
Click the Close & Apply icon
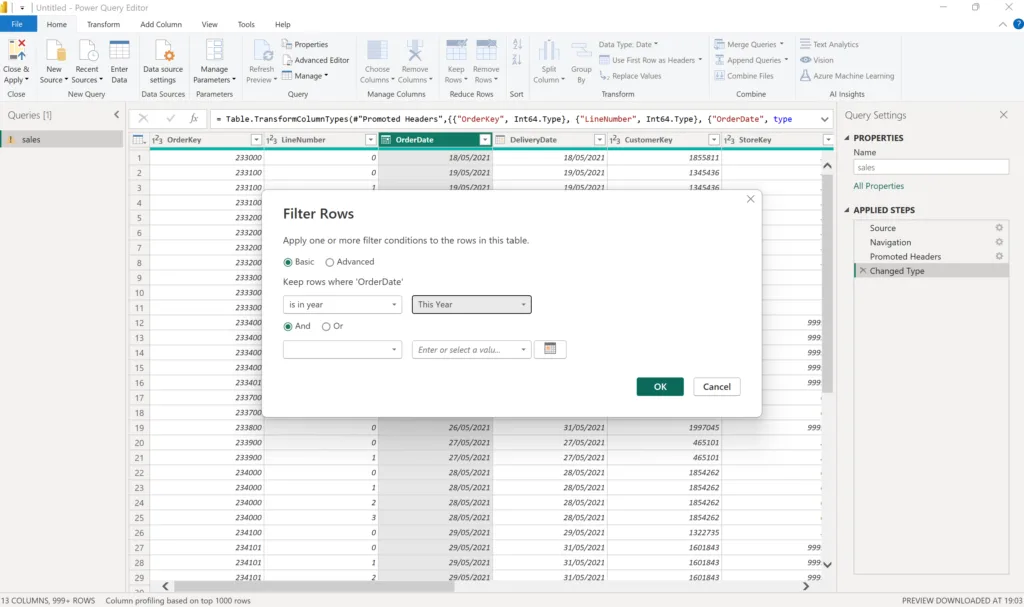(16, 50)
